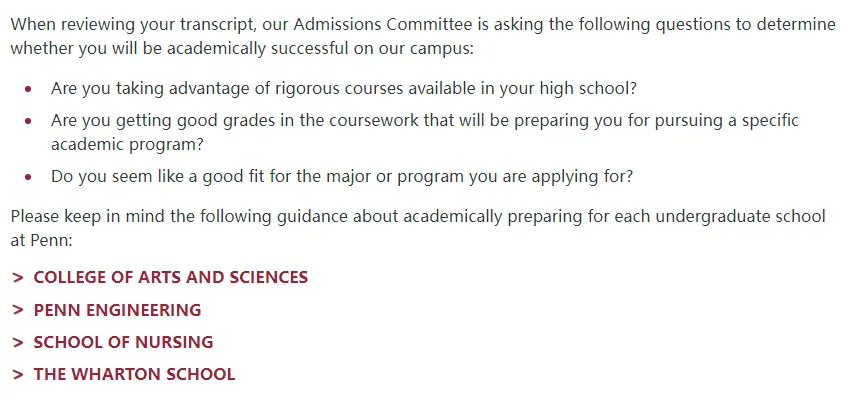Click the chevron arrow beside The Wharton School
This screenshot has width=848, height=411.
tap(18, 374)
